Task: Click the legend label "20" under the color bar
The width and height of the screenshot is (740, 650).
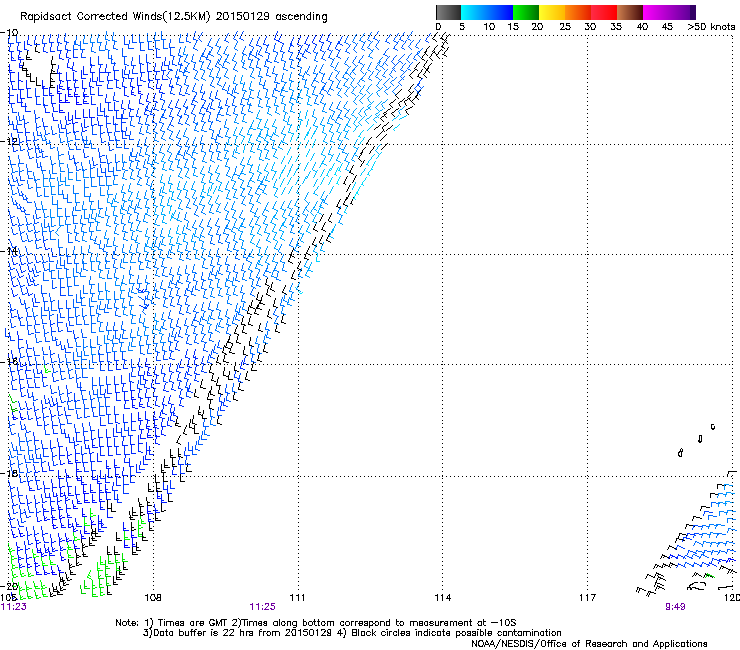Action: (537, 27)
